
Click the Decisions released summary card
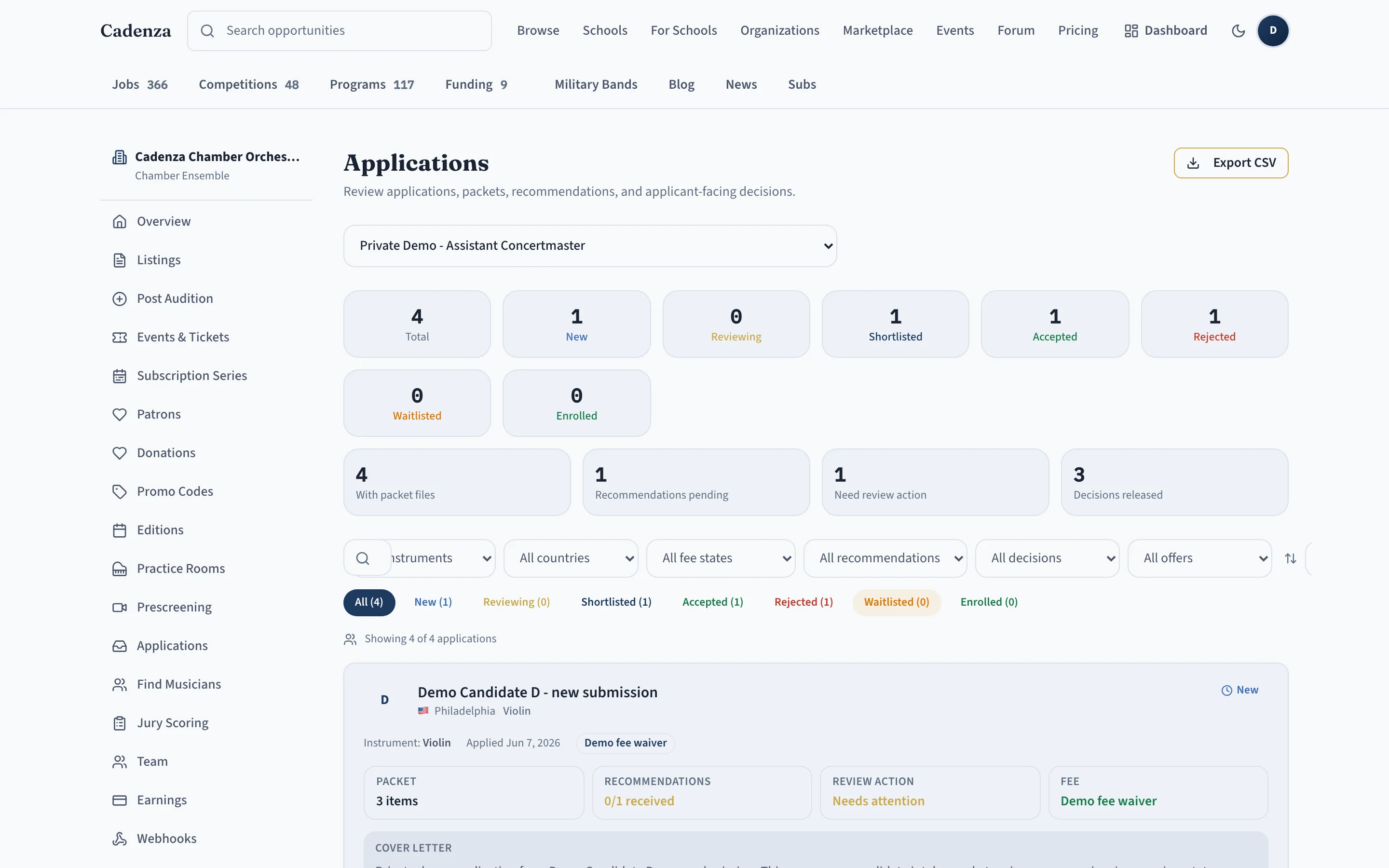tap(1174, 482)
